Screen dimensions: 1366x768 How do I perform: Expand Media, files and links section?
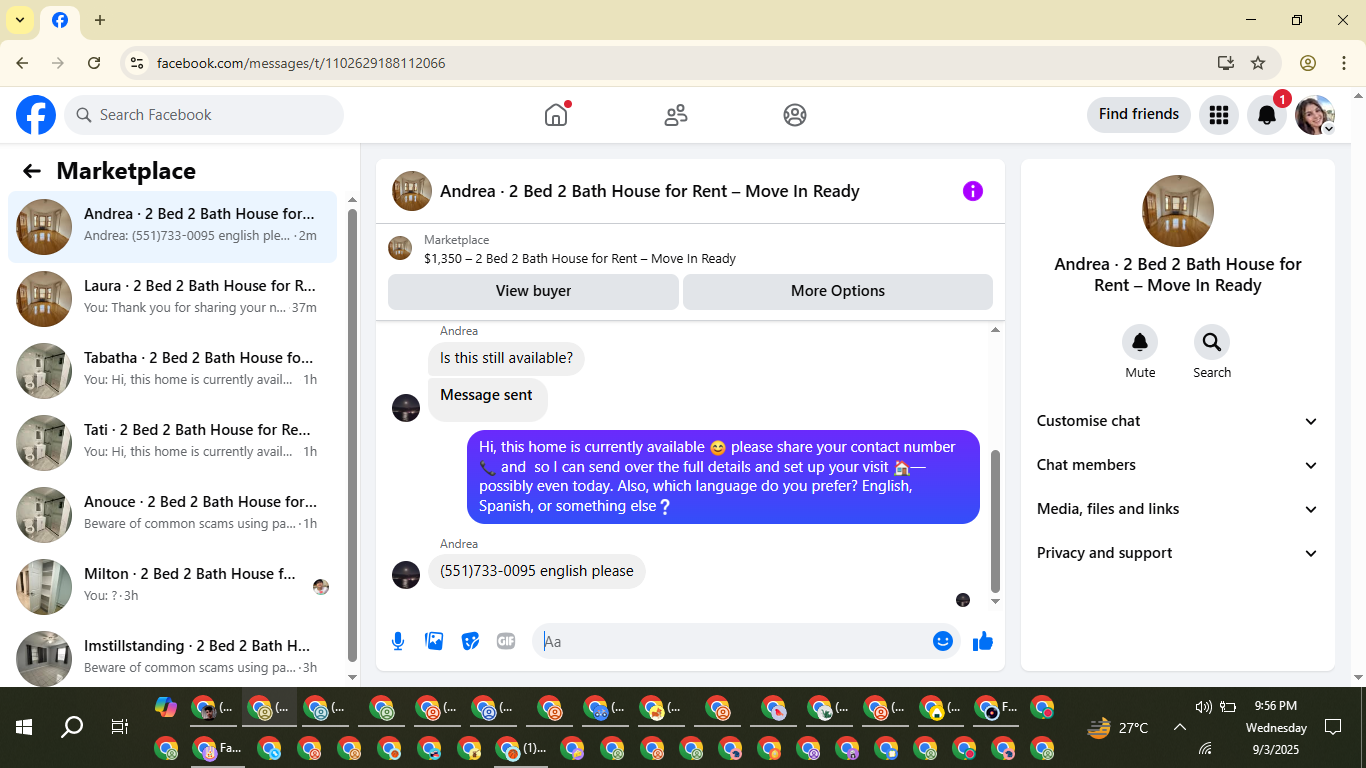coord(1178,509)
